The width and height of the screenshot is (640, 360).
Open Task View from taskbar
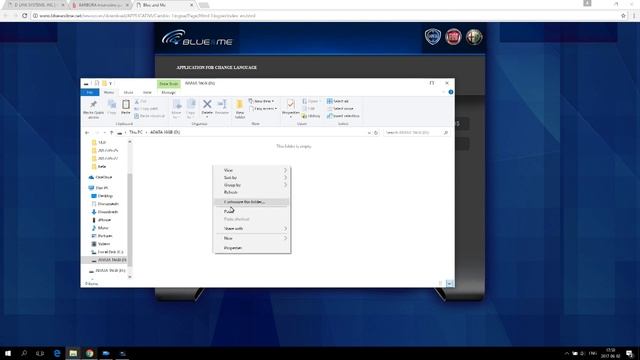coord(40,353)
